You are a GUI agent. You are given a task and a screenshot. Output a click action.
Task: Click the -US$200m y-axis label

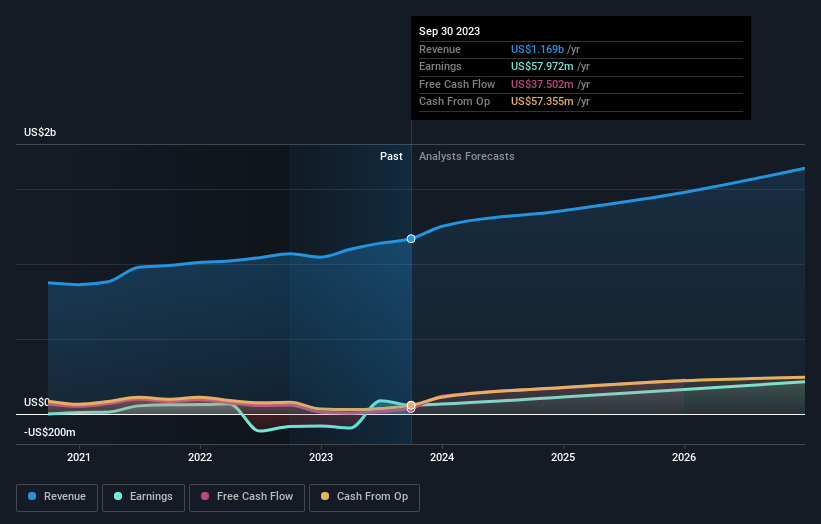[50, 432]
